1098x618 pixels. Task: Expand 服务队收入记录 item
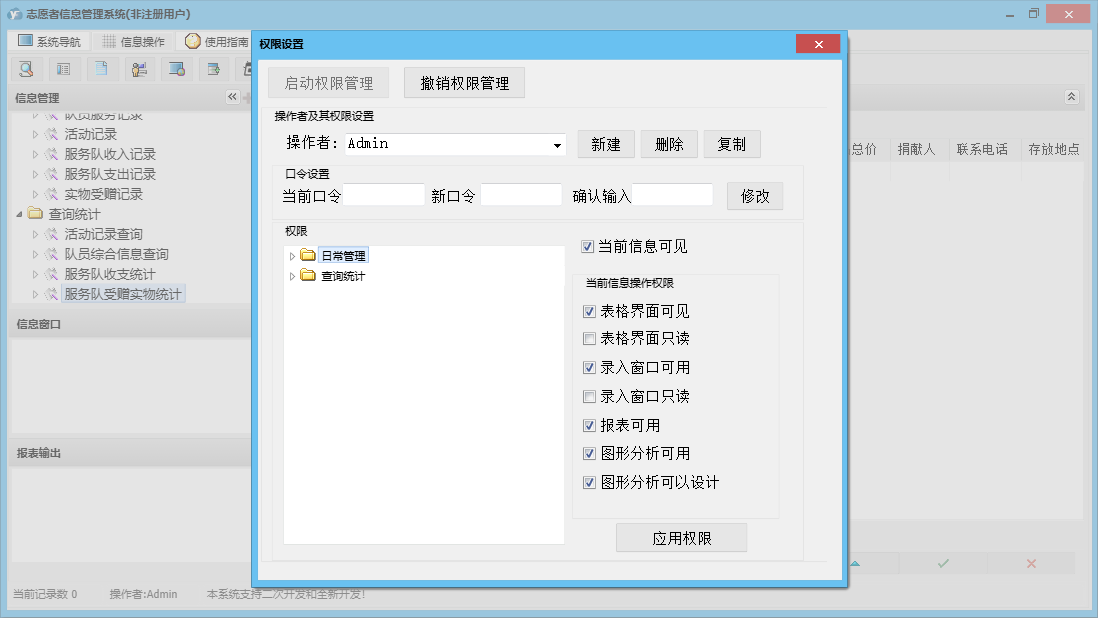tap(35, 154)
